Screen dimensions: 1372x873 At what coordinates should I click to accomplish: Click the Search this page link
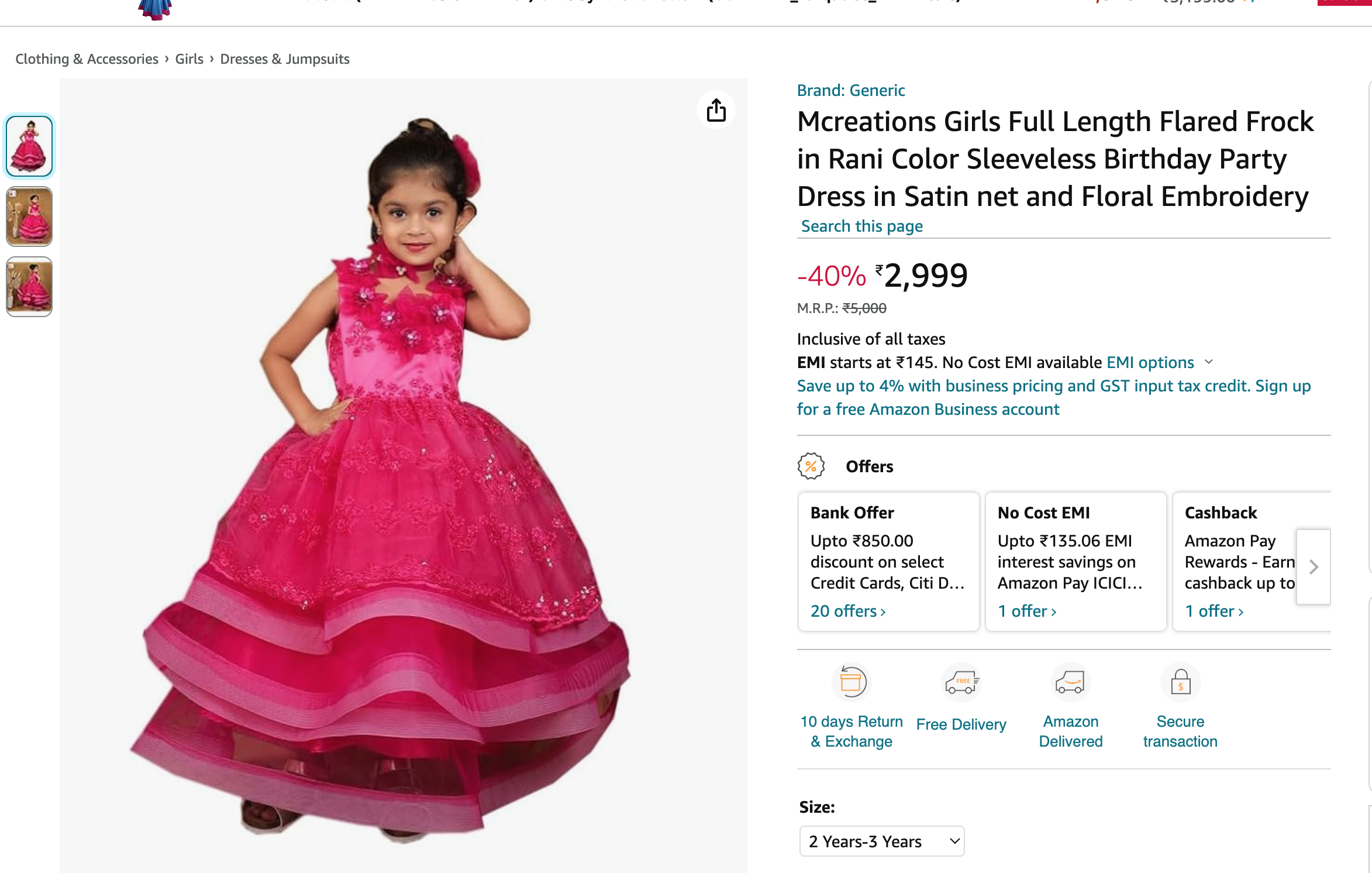point(862,226)
